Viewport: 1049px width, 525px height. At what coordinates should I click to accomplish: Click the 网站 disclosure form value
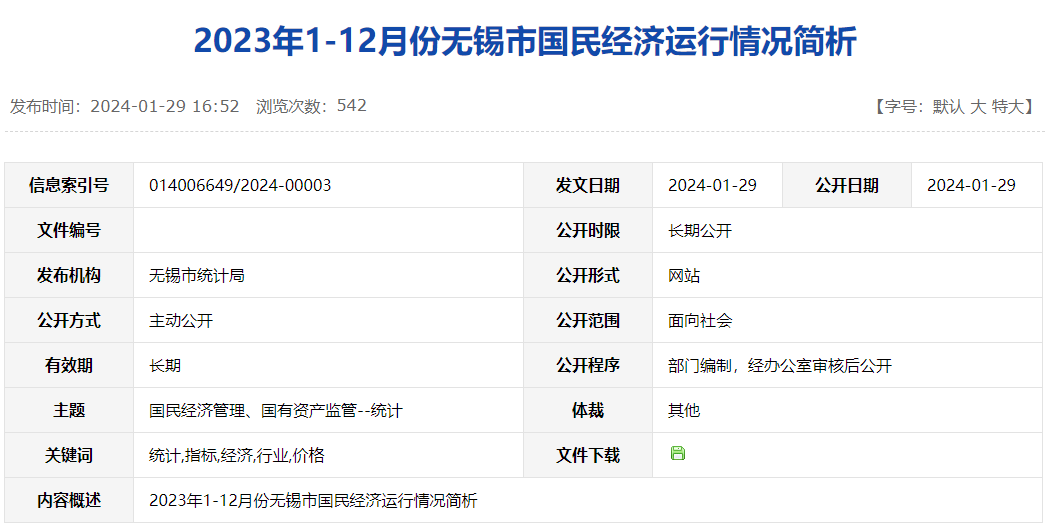tap(684, 275)
